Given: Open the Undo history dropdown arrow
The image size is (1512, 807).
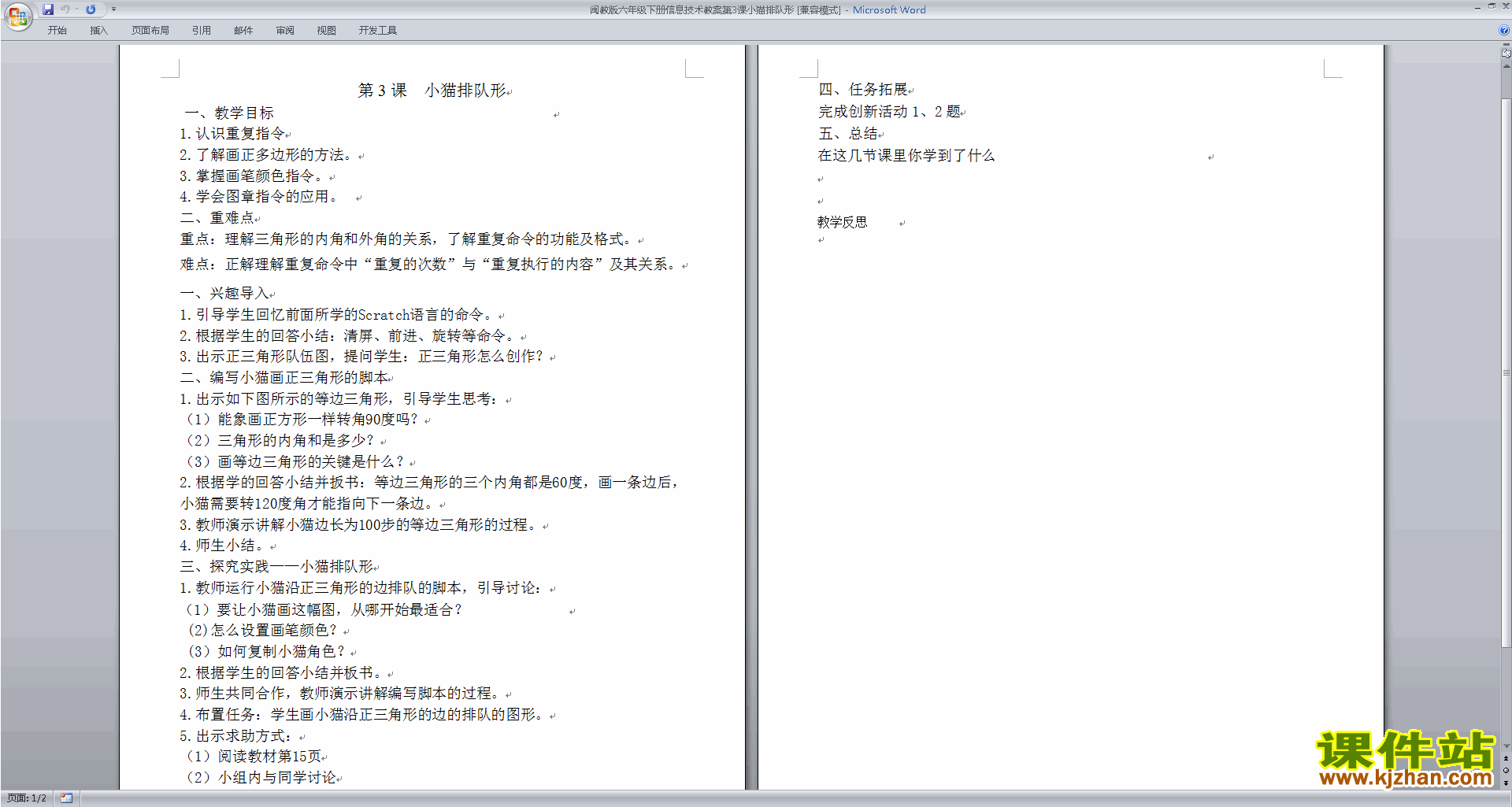Looking at the screenshot, I should (x=76, y=9).
